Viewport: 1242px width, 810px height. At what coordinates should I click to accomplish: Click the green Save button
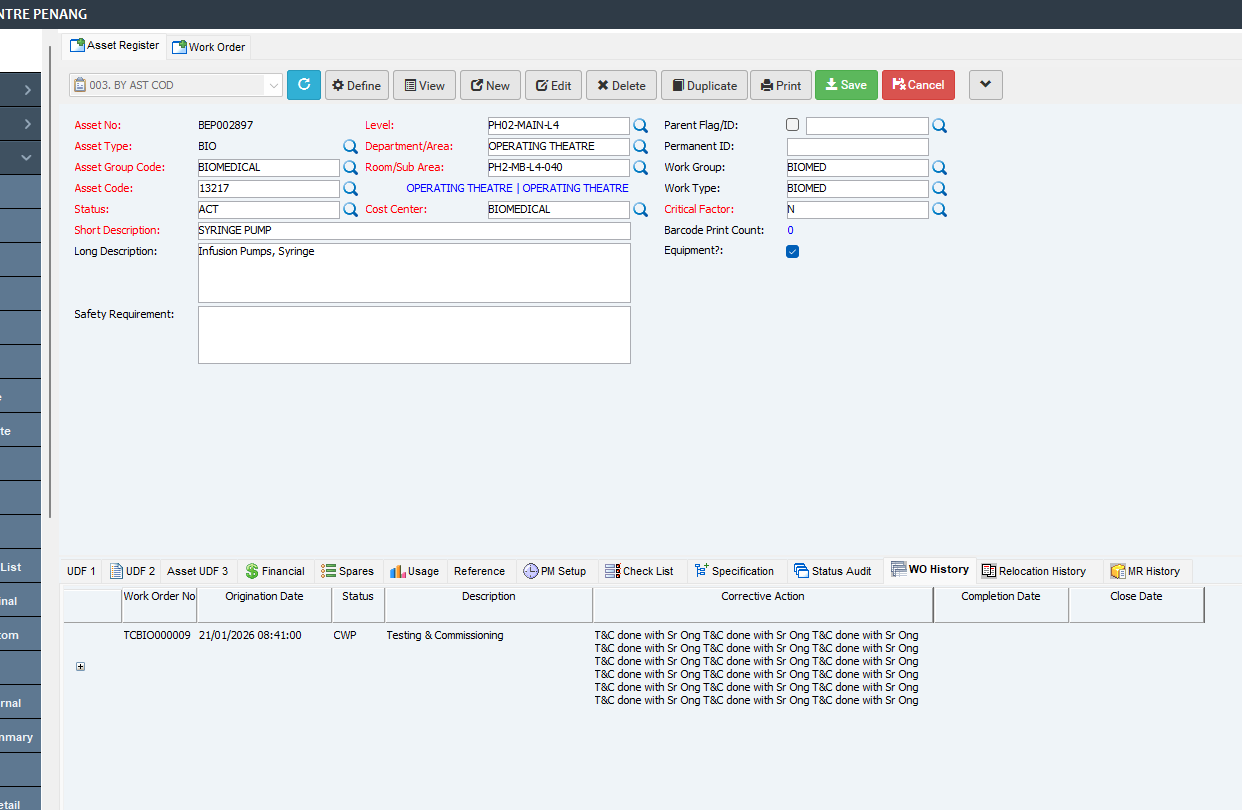click(846, 85)
